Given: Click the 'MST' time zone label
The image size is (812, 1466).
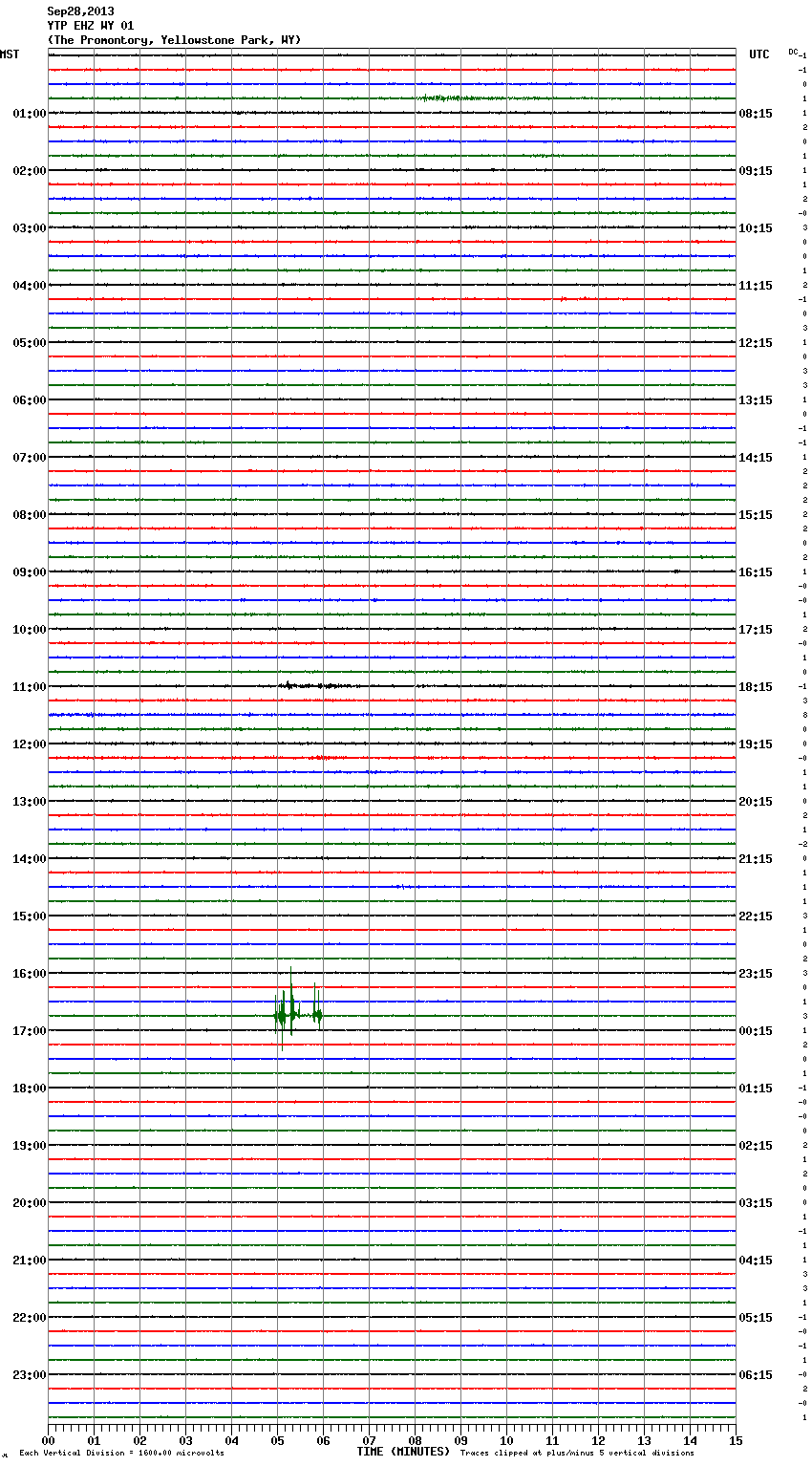Looking at the screenshot, I should tap(10, 54).
